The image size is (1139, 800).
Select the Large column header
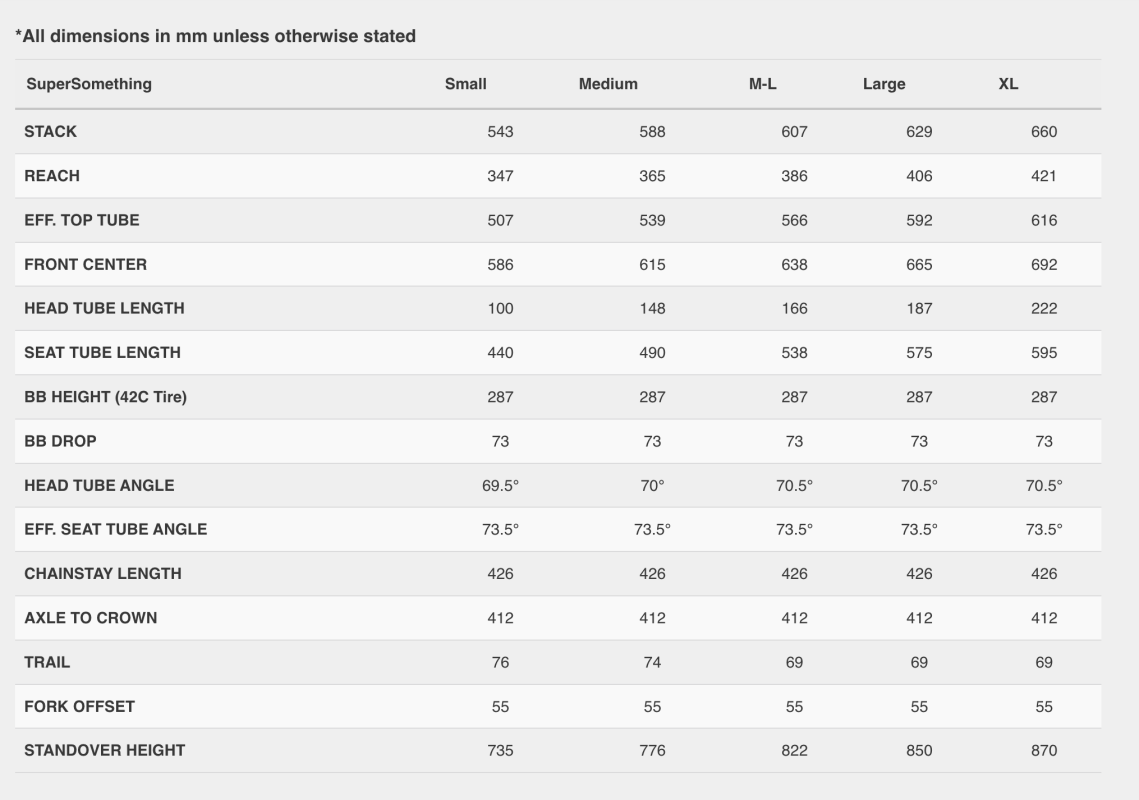pyautogui.click(x=884, y=84)
